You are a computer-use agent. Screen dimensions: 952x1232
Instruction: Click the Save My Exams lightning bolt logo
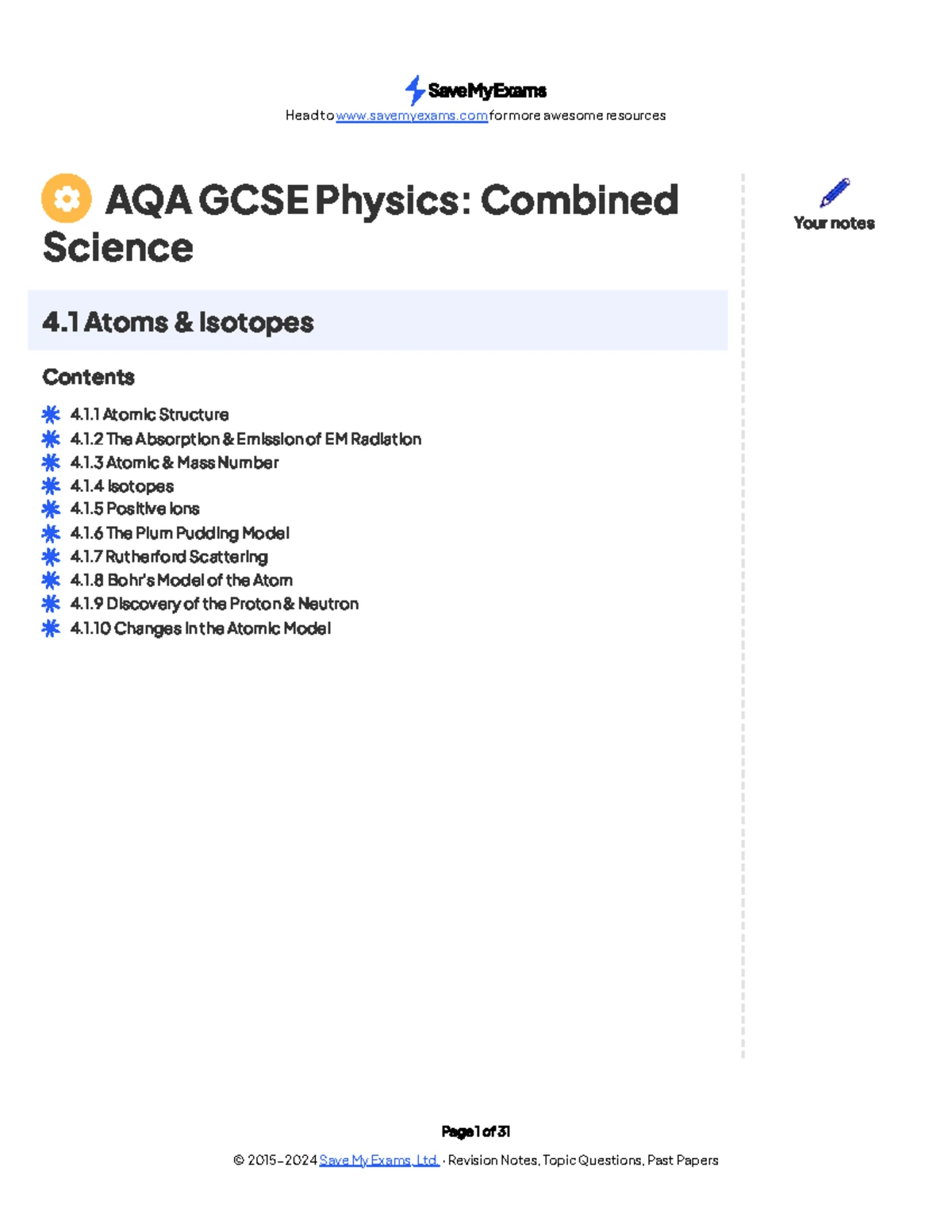415,90
